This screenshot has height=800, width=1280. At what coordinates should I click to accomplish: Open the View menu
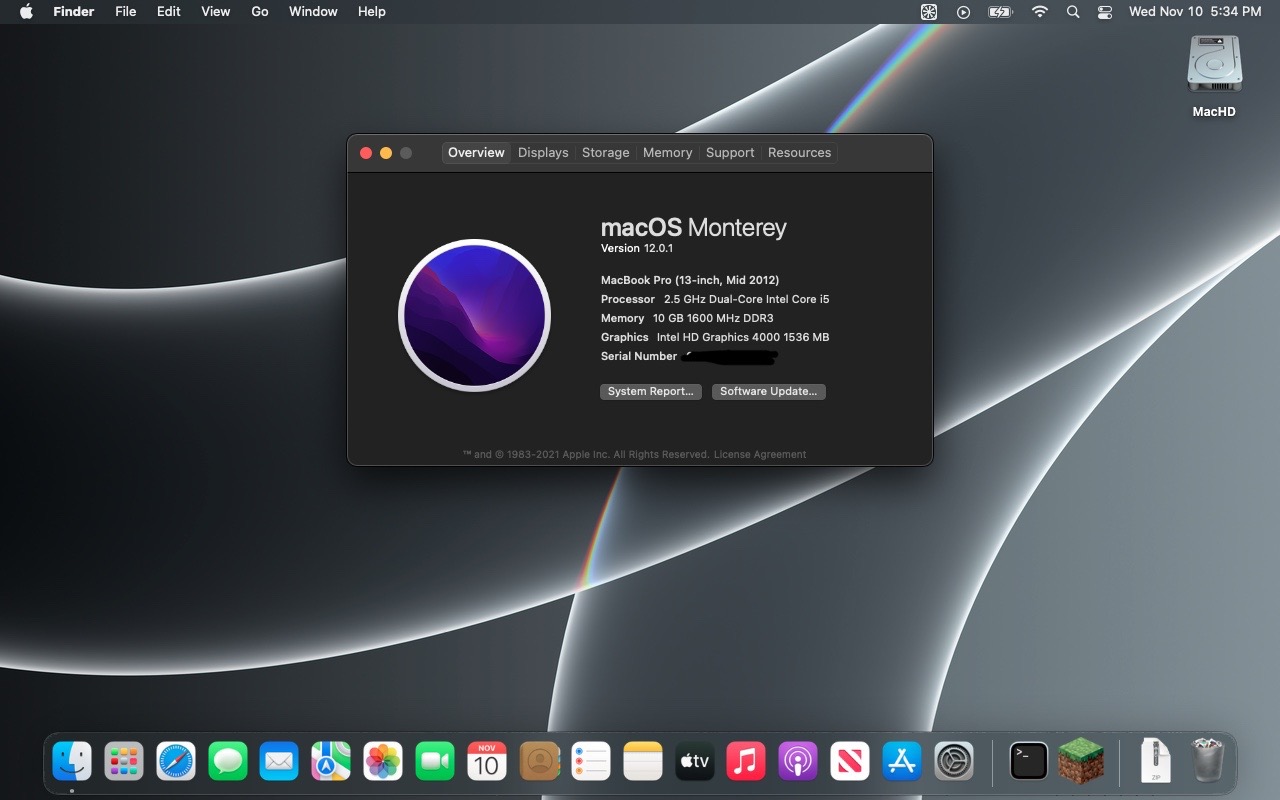[x=215, y=12]
